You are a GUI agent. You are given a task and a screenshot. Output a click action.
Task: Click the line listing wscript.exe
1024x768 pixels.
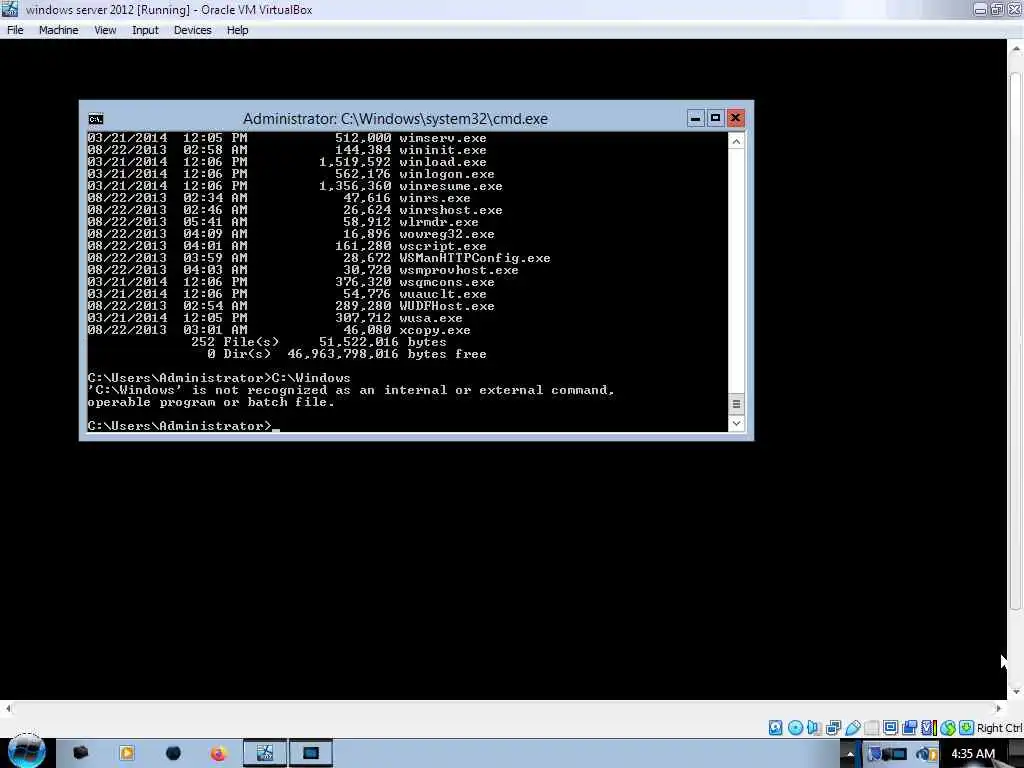[287, 246]
